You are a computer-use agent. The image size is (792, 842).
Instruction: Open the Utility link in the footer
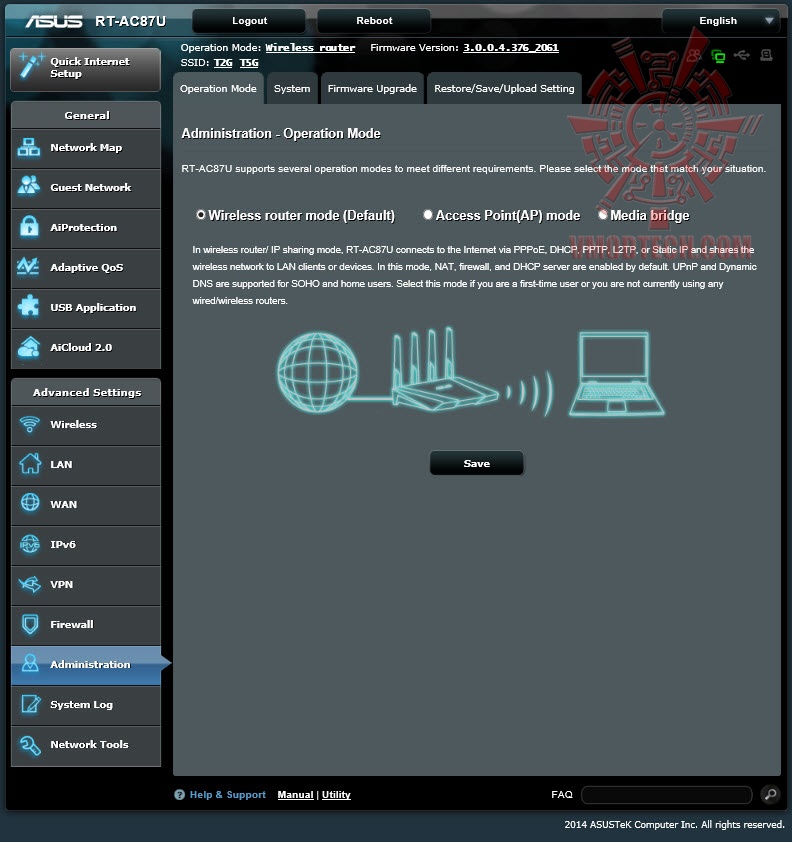(x=336, y=795)
